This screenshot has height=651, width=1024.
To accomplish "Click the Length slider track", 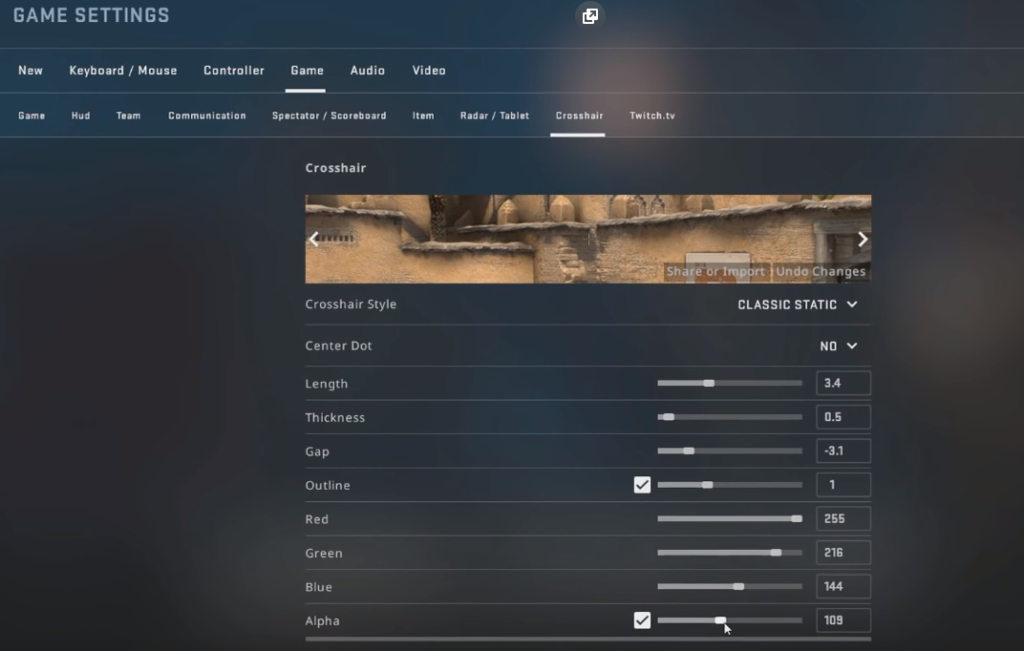I will (729, 383).
